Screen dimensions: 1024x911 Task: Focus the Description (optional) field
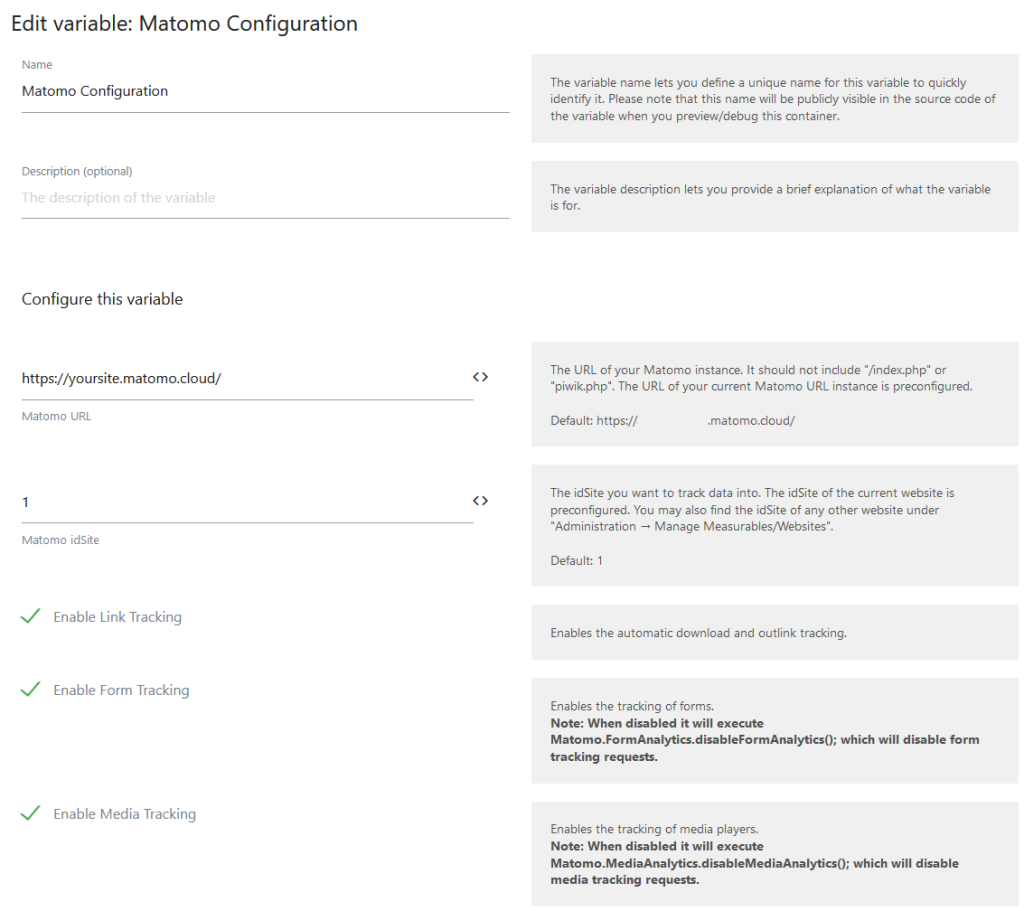pos(200,197)
